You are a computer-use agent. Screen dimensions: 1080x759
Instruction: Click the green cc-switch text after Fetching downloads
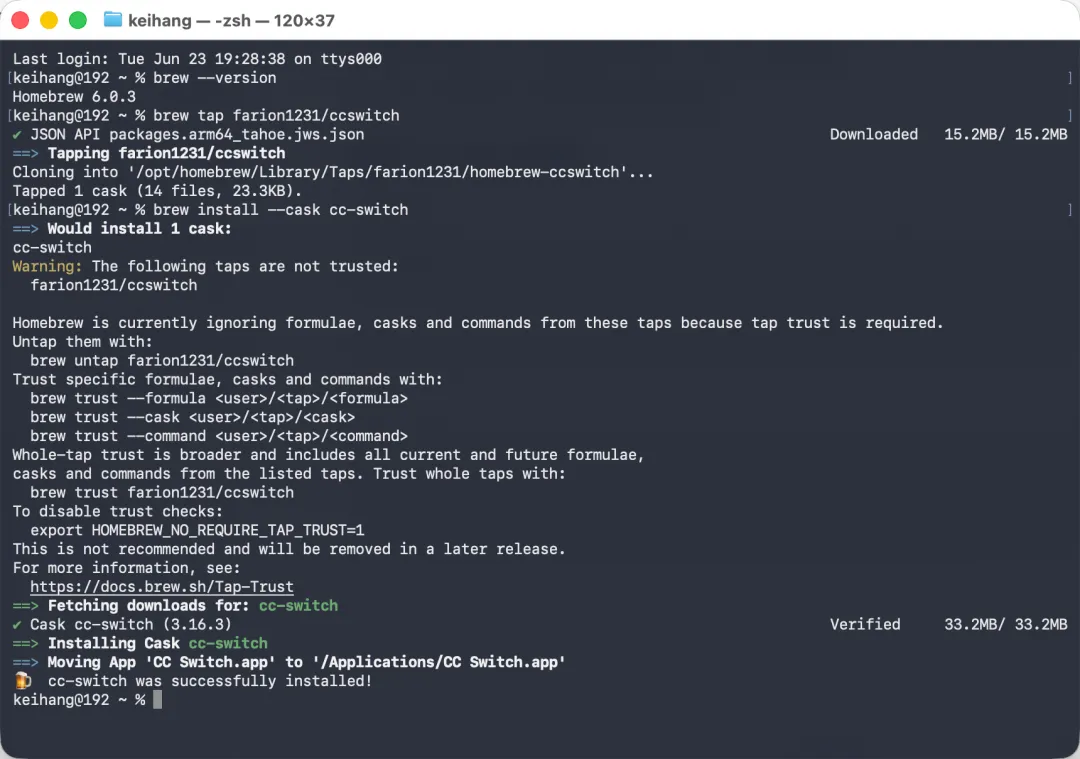click(298, 605)
